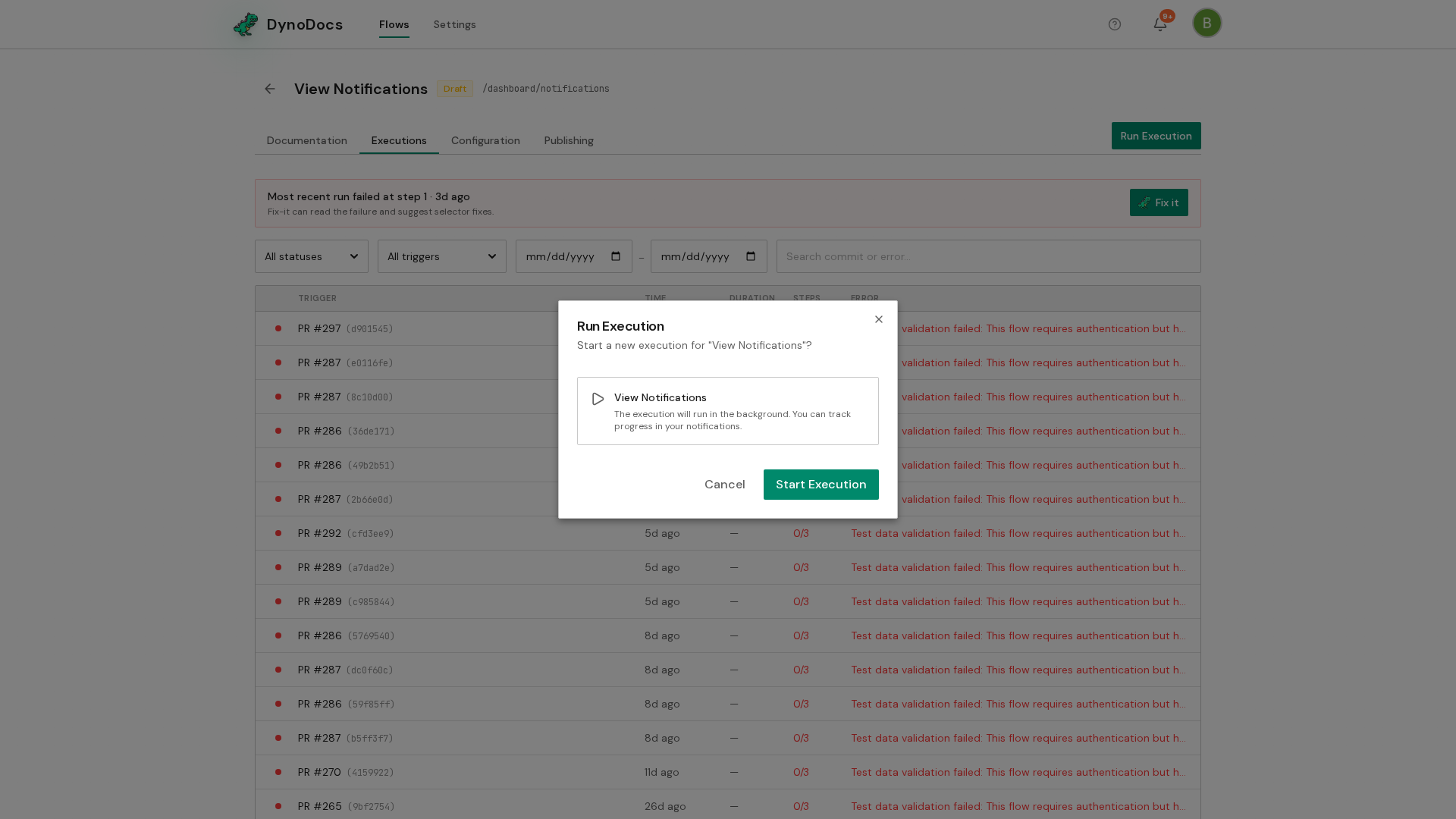Open the user avatar B menu
The width and height of the screenshot is (1456, 819).
click(1207, 23)
